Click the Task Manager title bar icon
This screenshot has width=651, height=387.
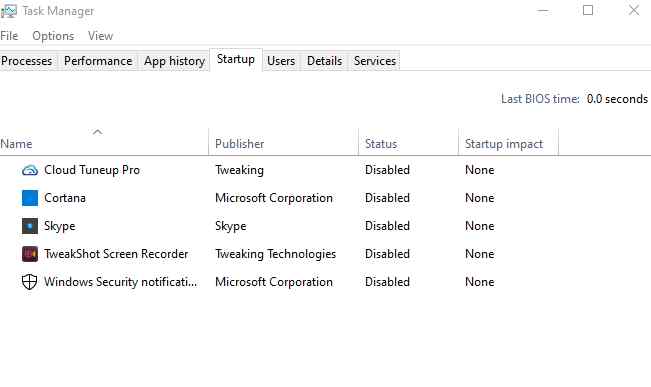point(9,11)
